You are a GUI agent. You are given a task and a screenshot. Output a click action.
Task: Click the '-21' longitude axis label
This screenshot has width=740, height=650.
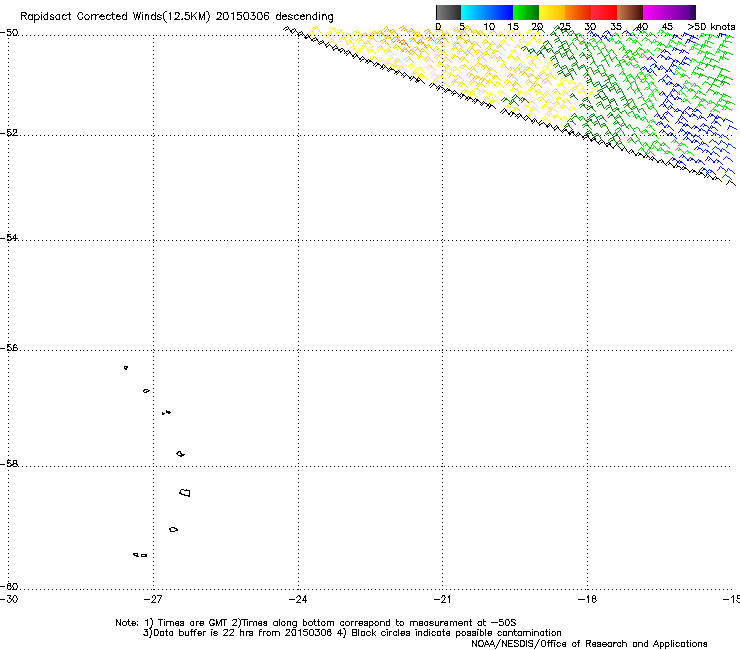pyautogui.click(x=443, y=599)
